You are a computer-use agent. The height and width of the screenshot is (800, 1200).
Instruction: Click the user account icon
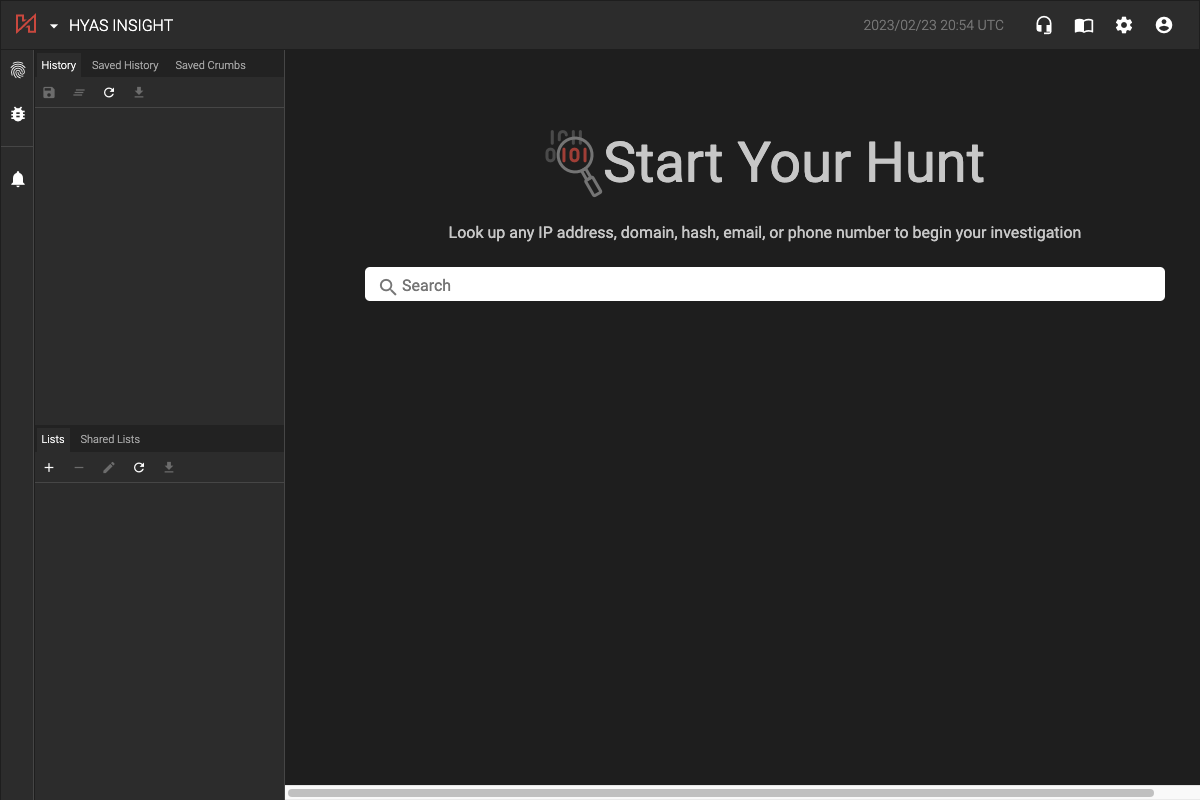pos(1164,25)
